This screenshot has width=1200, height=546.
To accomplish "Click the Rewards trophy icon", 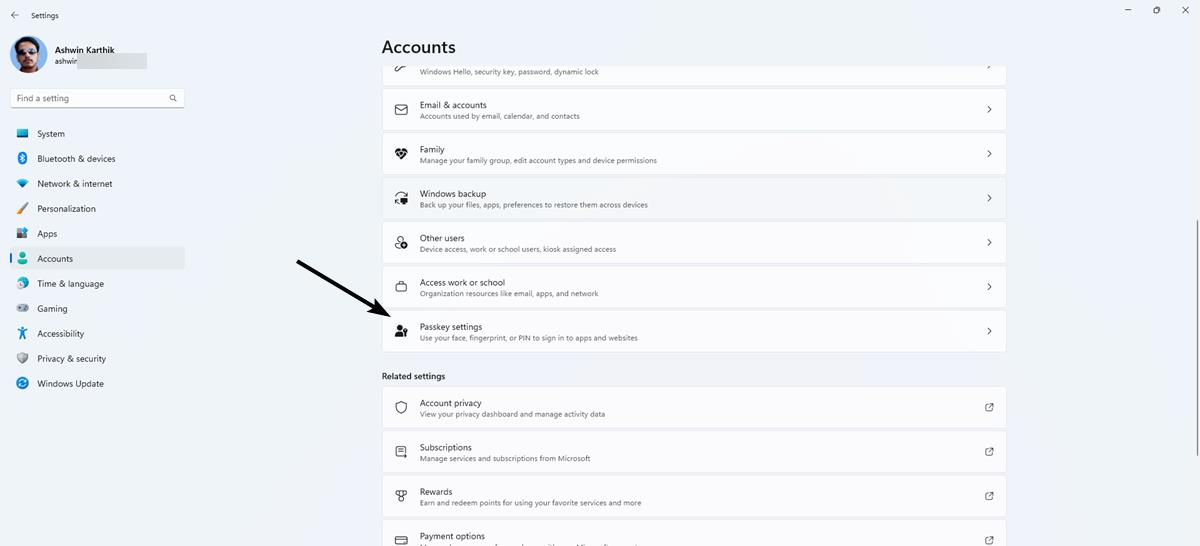I will point(401,496).
